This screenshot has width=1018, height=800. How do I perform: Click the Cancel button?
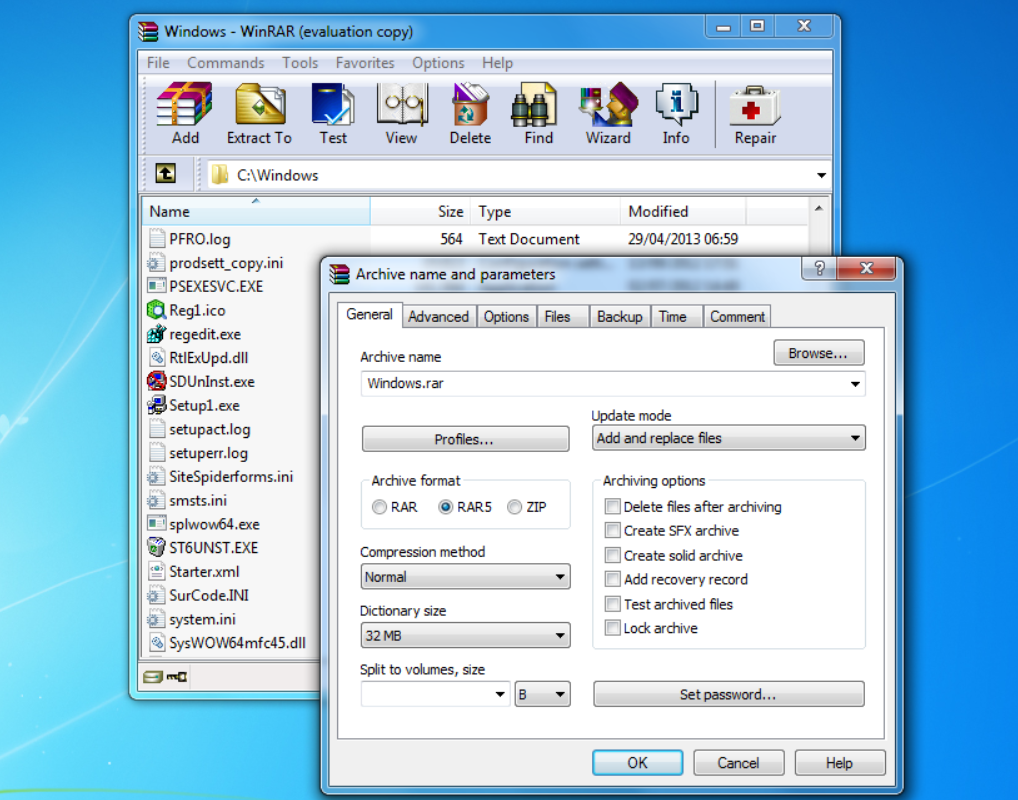pos(738,763)
